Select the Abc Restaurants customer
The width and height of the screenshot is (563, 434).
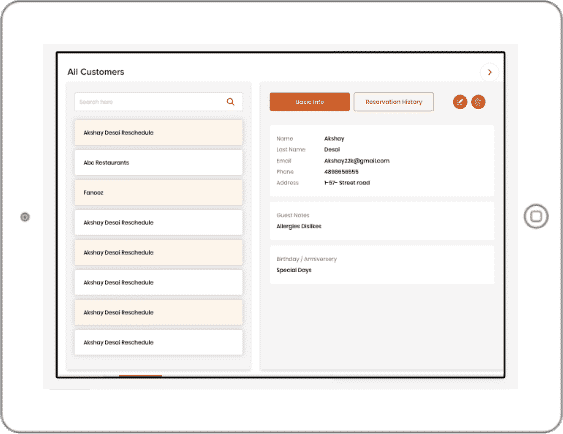(x=158, y=163)
